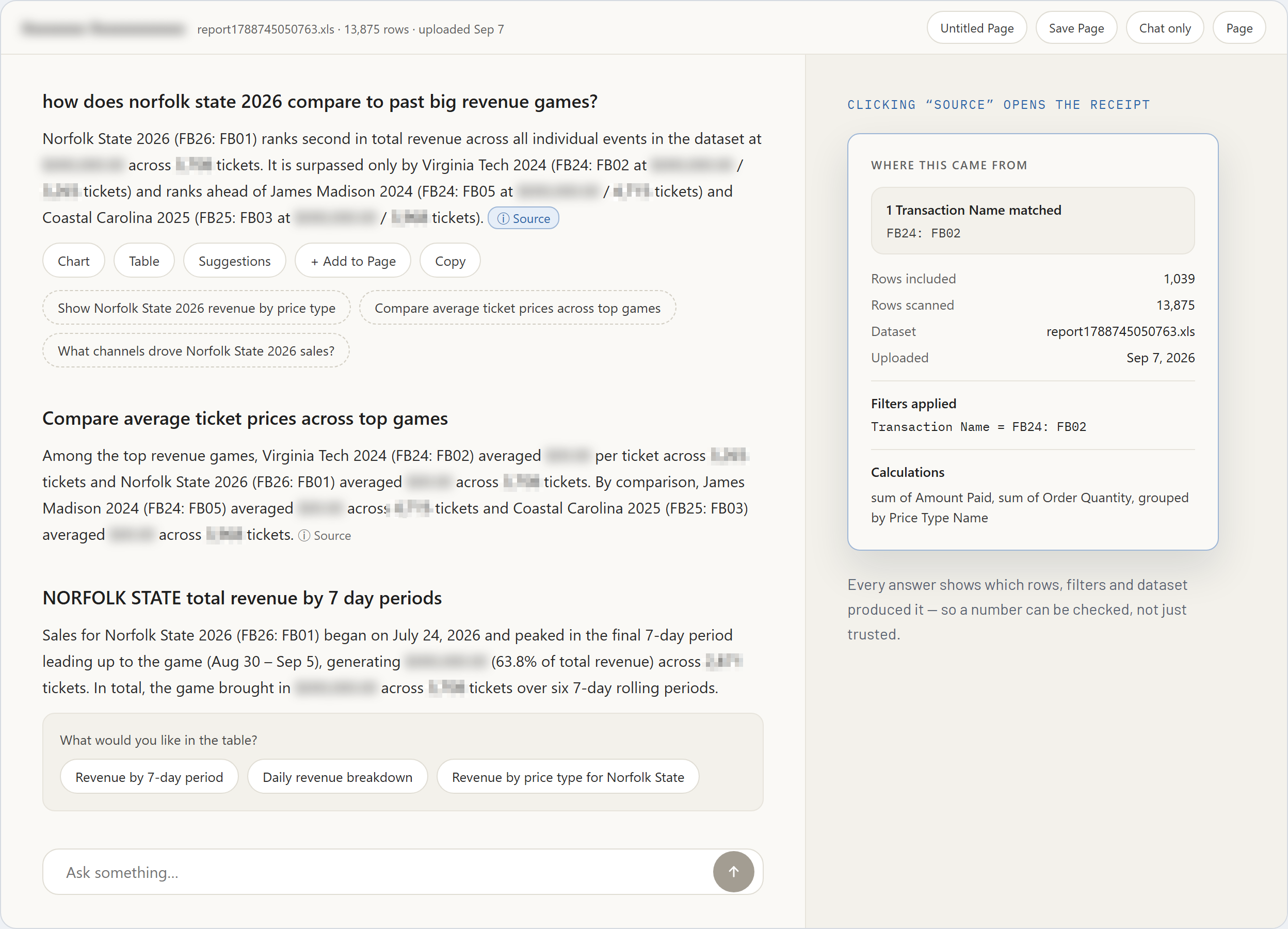Viewport: 1288px width, 929px height.
Task: Click the + Add to Page button
Action: (x=352, y=261)
